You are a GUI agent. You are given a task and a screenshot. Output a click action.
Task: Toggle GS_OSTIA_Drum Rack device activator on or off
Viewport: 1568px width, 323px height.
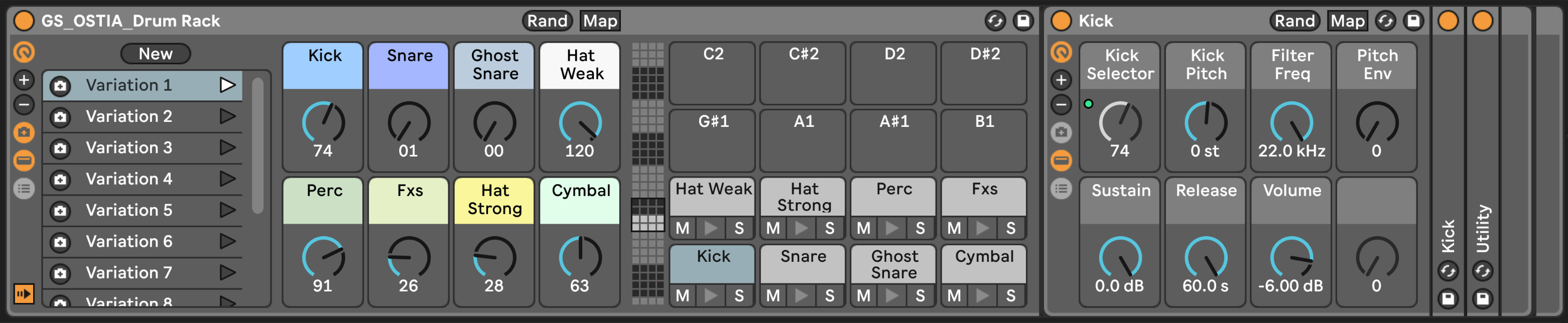coord(25,21)
